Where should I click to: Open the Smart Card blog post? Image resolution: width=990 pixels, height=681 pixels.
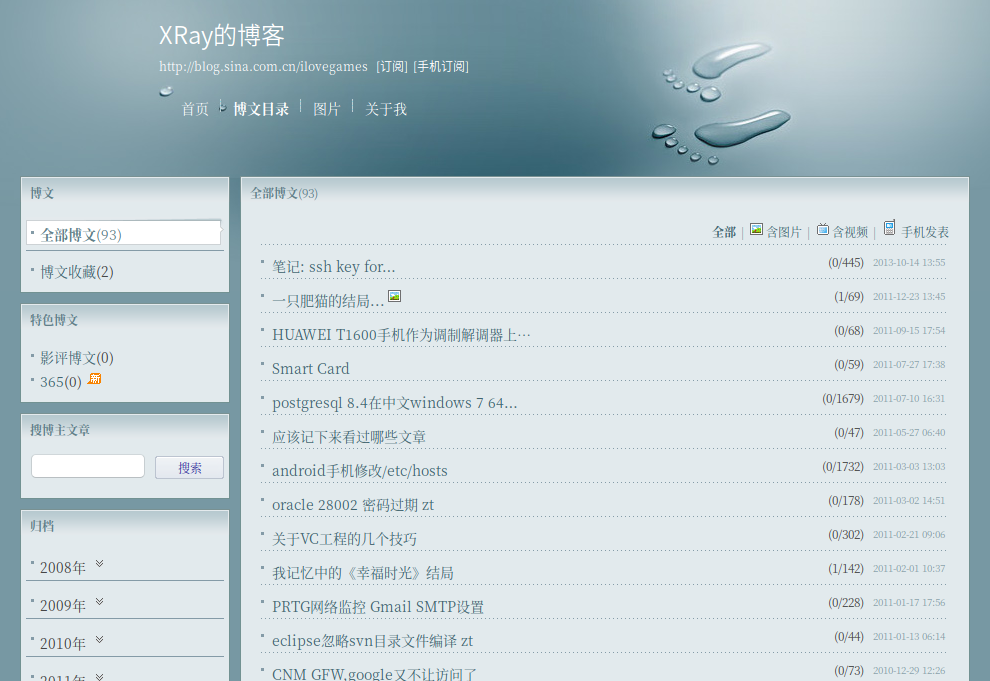pyautogui.click(x=310, y=368)
